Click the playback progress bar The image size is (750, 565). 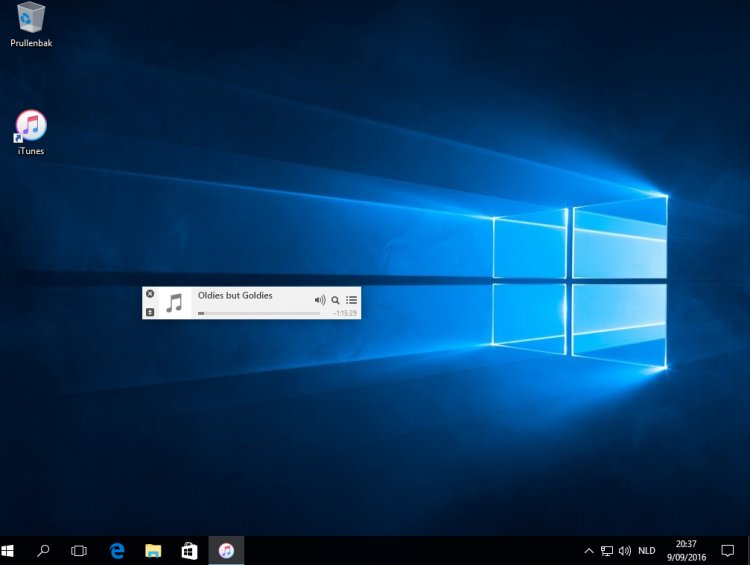259,313
